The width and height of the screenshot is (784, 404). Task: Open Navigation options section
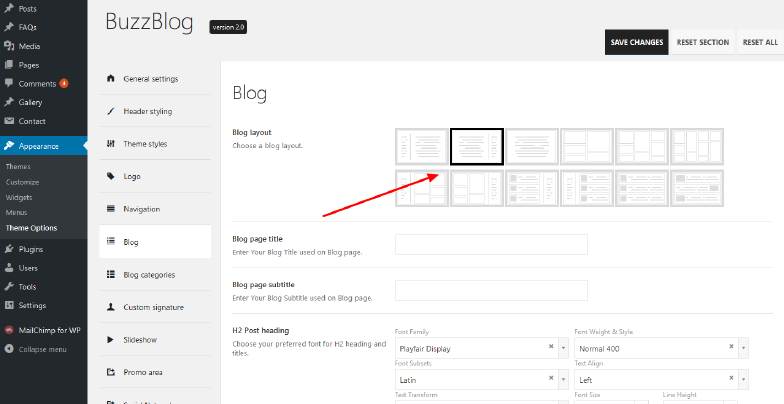(155, 208)
